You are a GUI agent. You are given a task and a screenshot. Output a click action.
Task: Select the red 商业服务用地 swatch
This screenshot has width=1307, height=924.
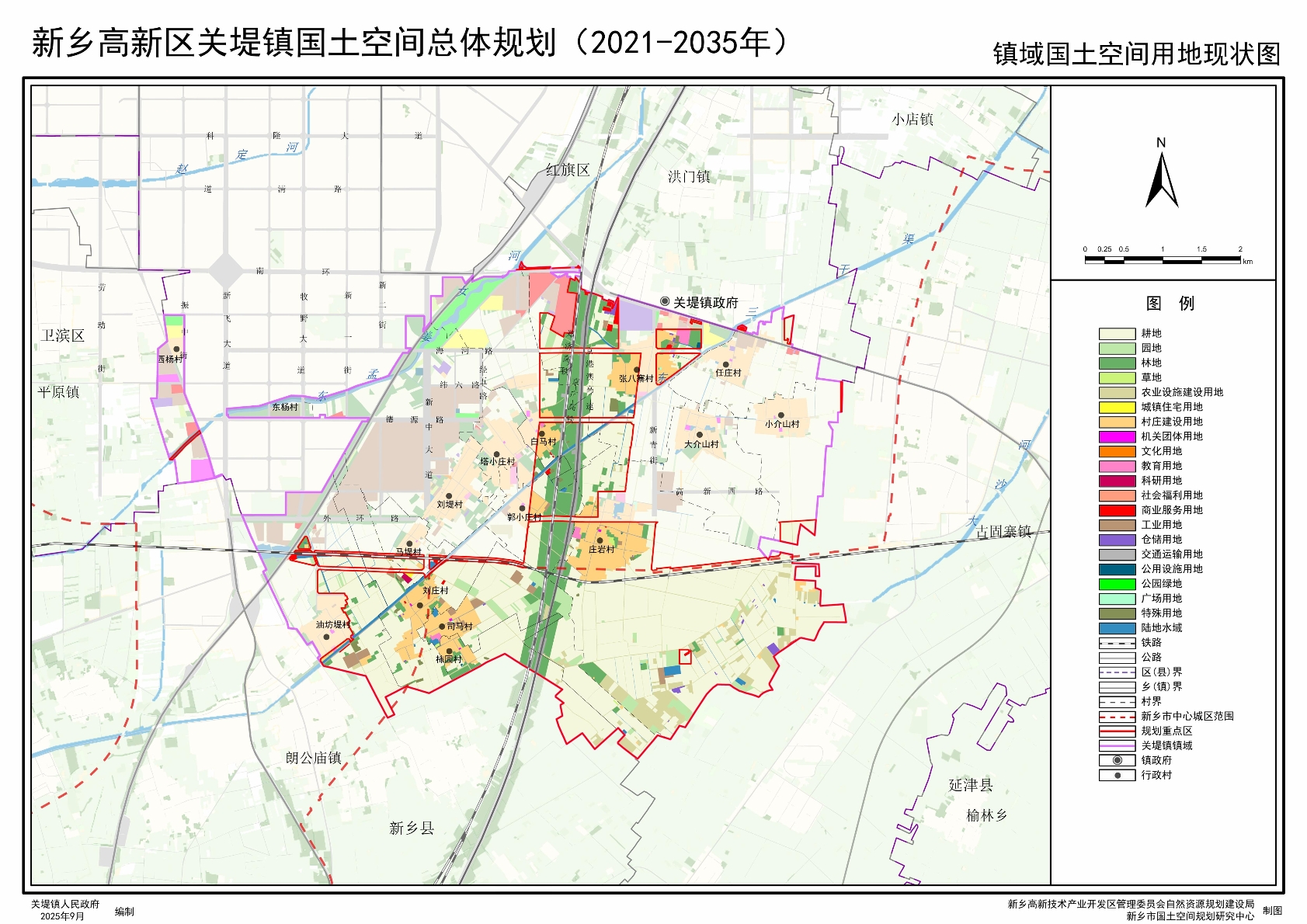pyautogui.click(x=1117, y=510)
